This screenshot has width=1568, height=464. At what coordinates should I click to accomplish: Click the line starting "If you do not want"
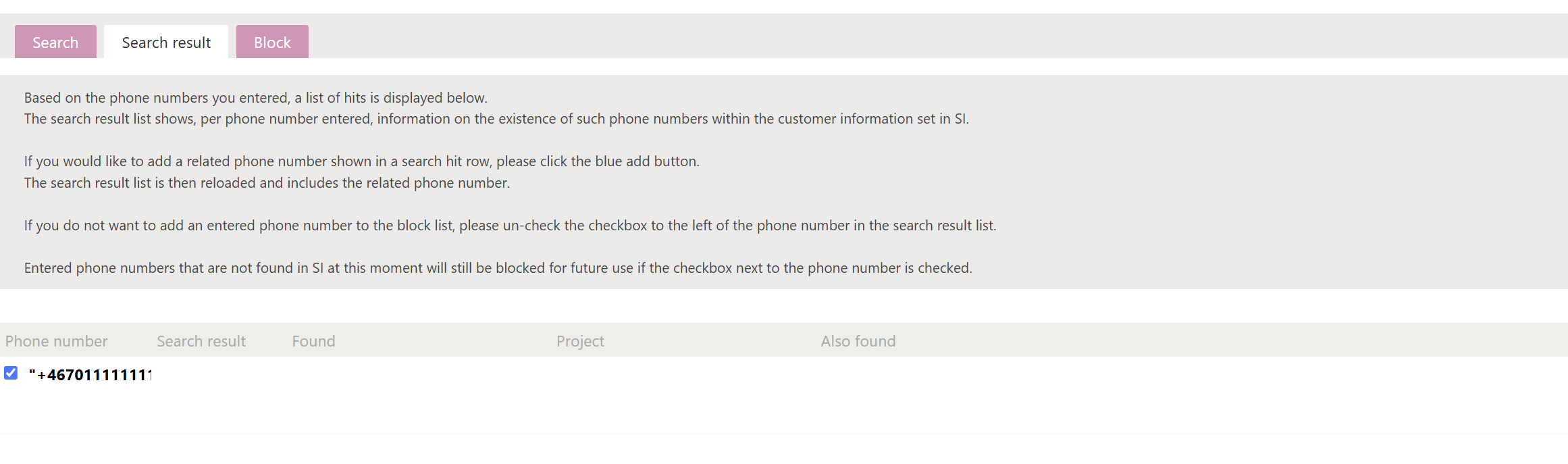point(510,226)
